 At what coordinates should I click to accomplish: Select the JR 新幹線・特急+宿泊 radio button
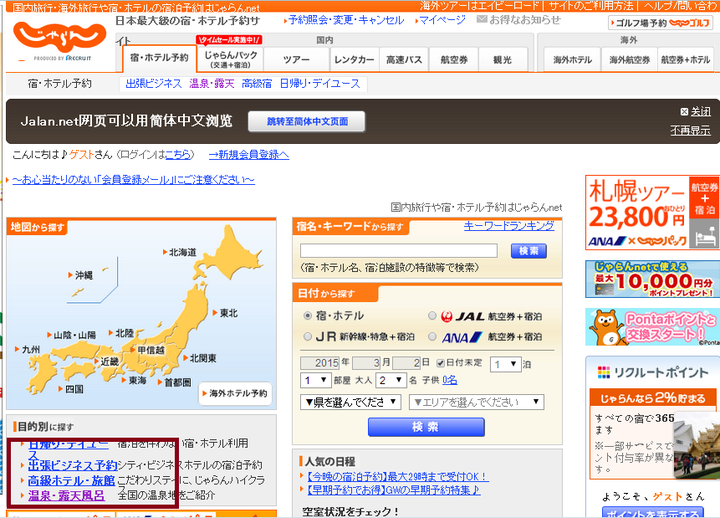pos(308,337)
